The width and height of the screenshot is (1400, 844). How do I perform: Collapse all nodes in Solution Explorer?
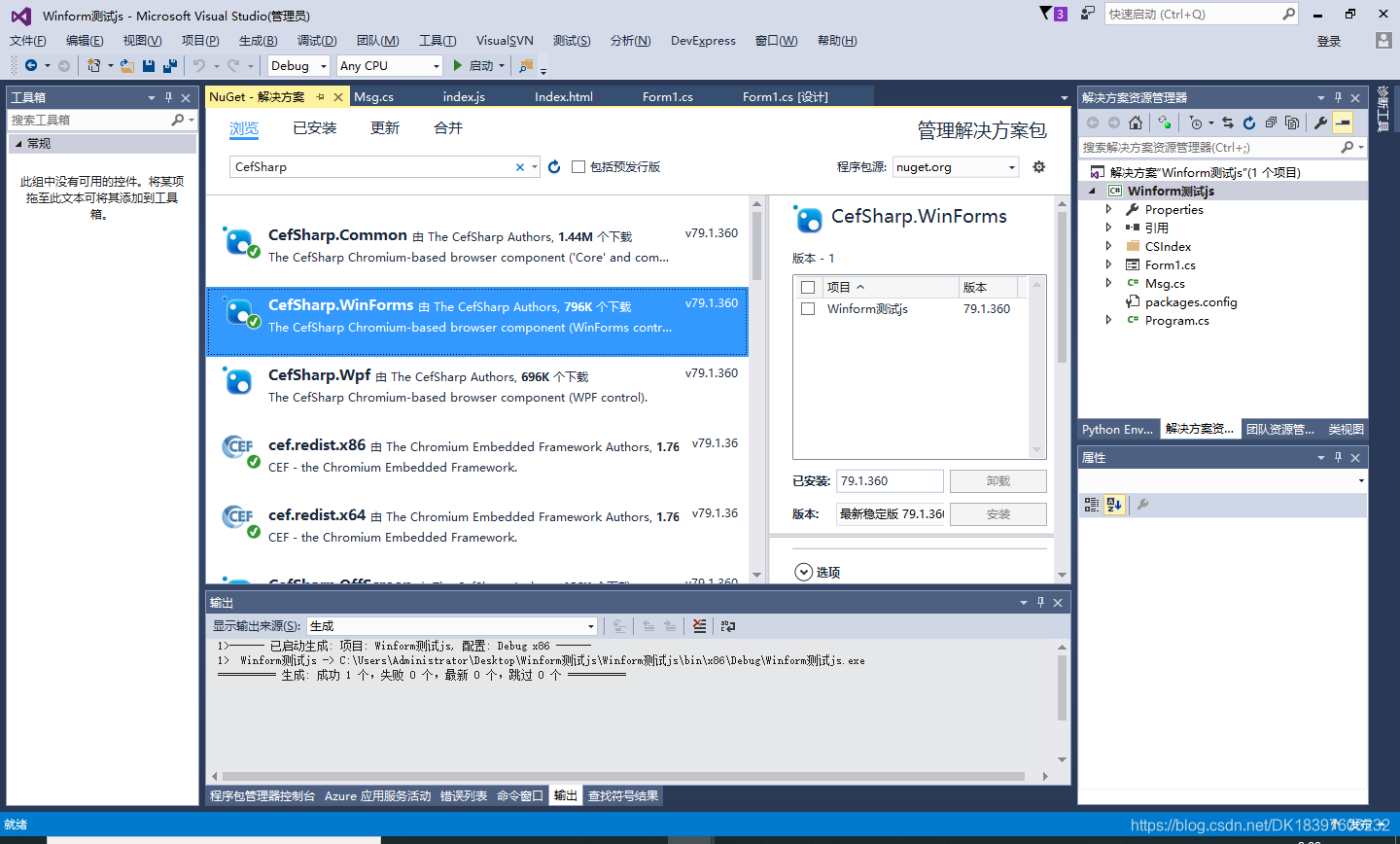[1271, 123]
